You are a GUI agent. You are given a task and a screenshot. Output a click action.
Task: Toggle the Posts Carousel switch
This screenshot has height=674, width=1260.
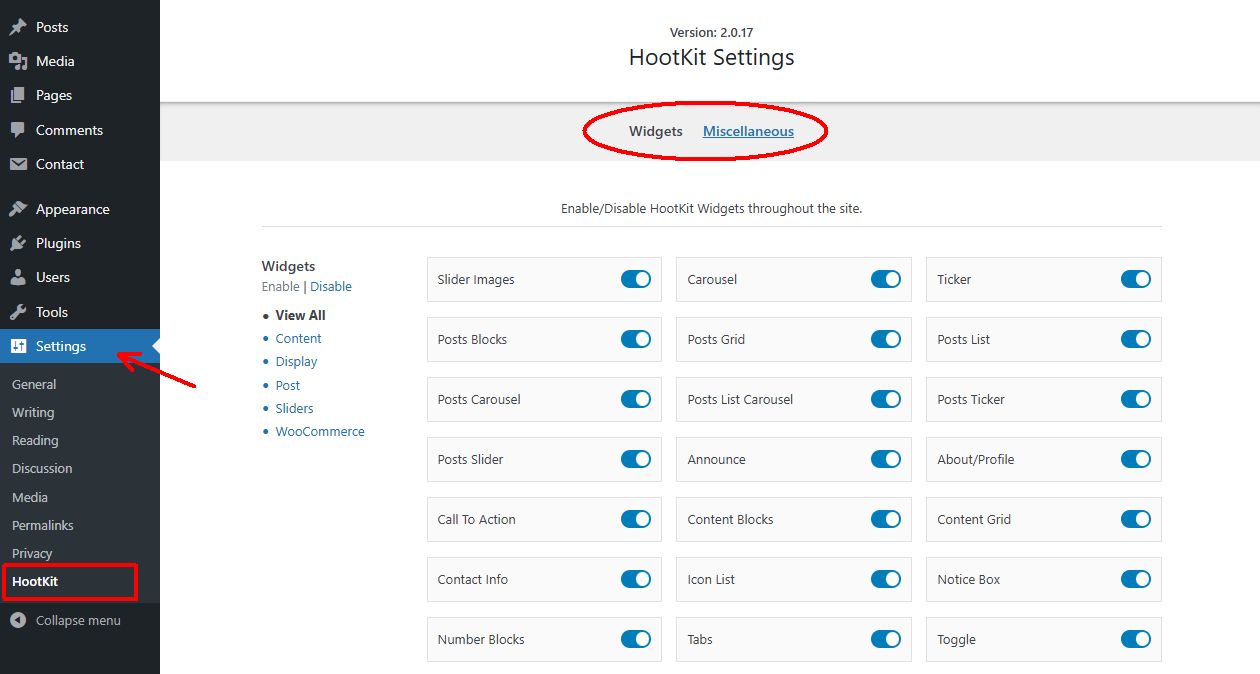[x=636, y=399]
